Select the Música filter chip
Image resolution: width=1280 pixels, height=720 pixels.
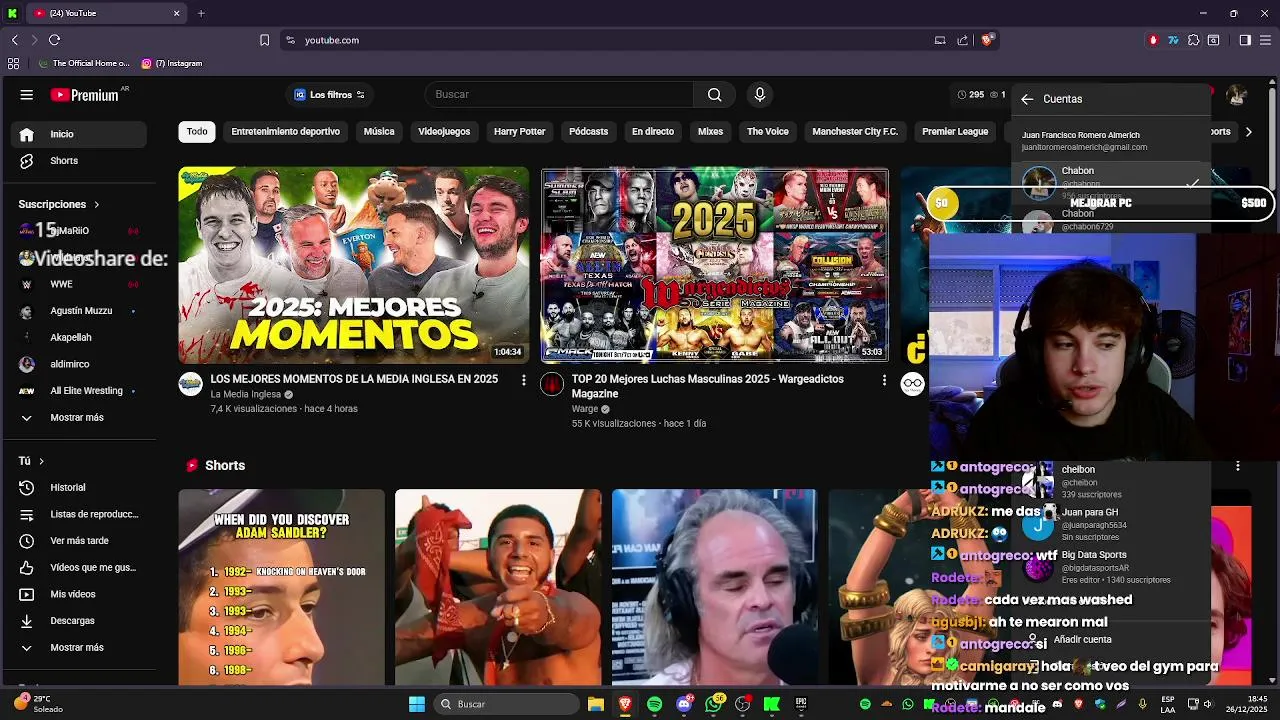tap(379, 132)
